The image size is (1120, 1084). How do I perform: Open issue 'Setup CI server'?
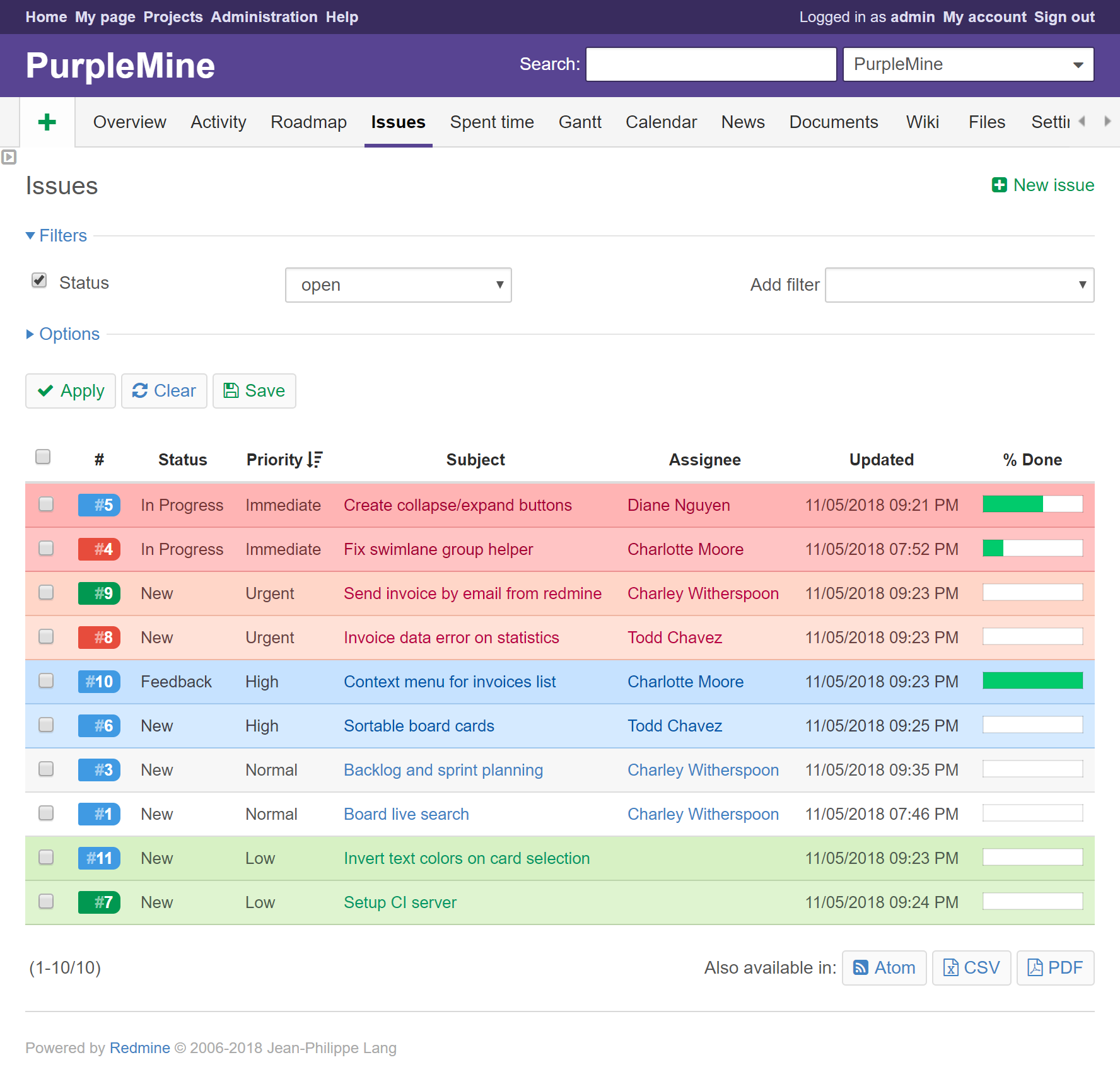400,902
